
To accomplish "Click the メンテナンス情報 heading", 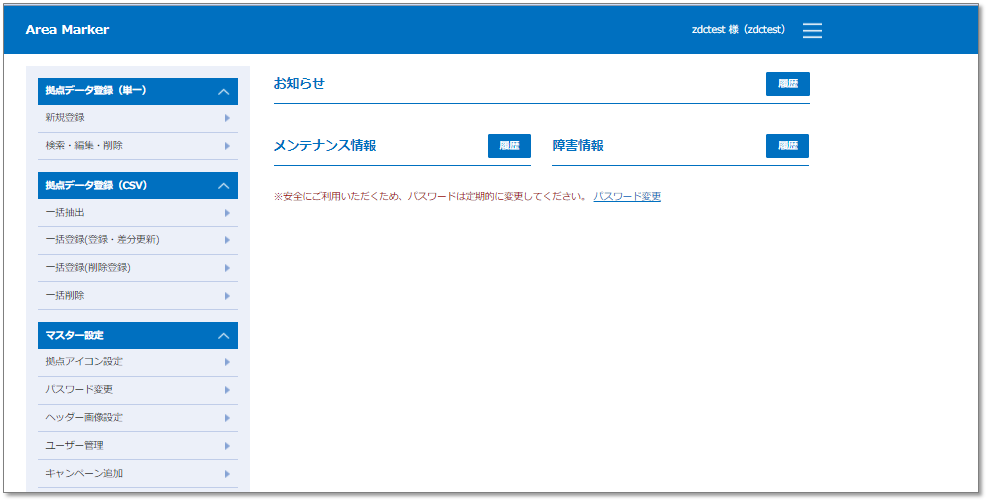I will click(x=325, y=145).
